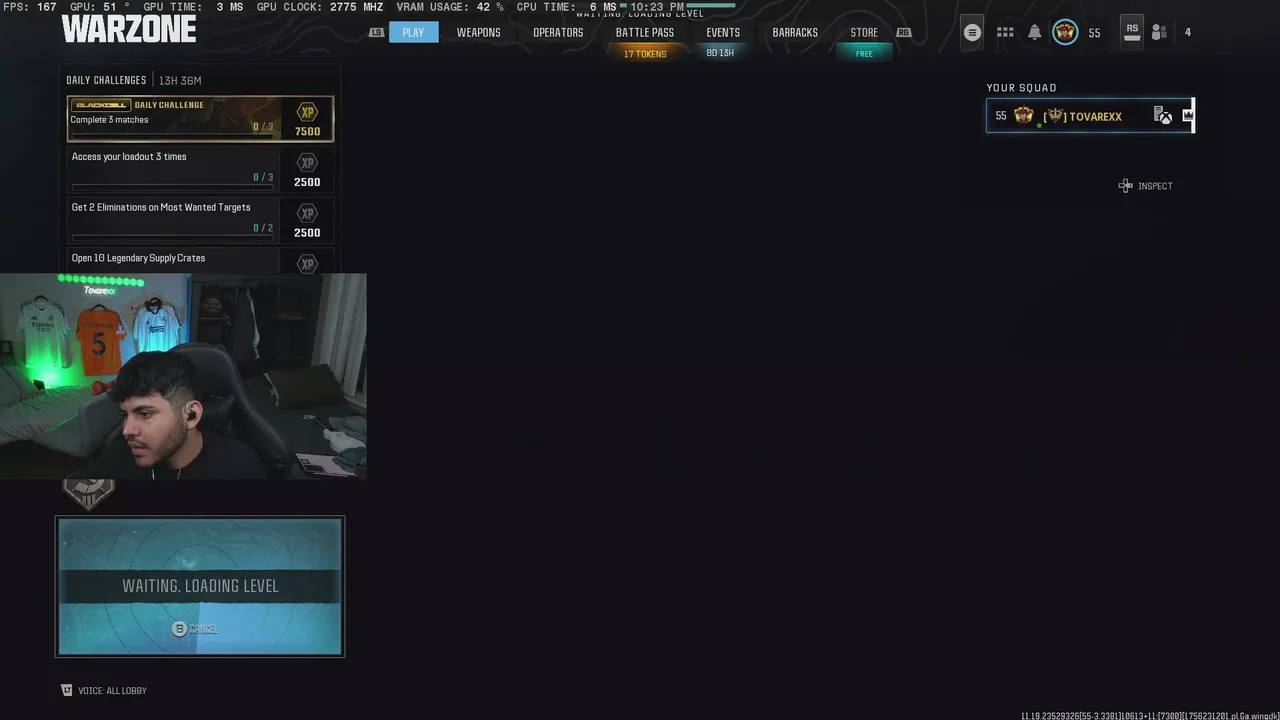This screenshot has width=1280, height=720.
Task: Click progress bar for Complete 3 matches
Action: (x=172, y=134)
